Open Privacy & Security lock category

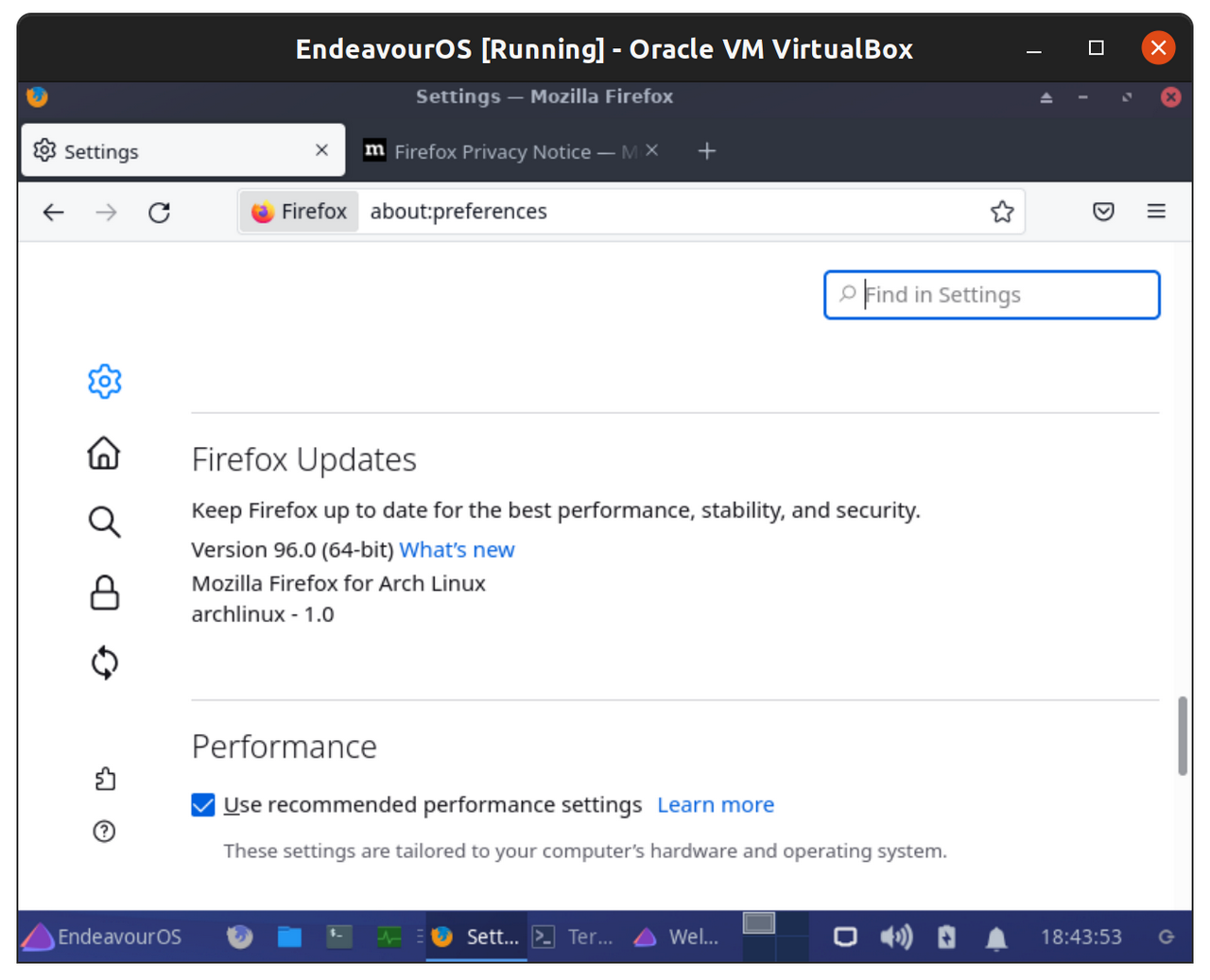104,593
